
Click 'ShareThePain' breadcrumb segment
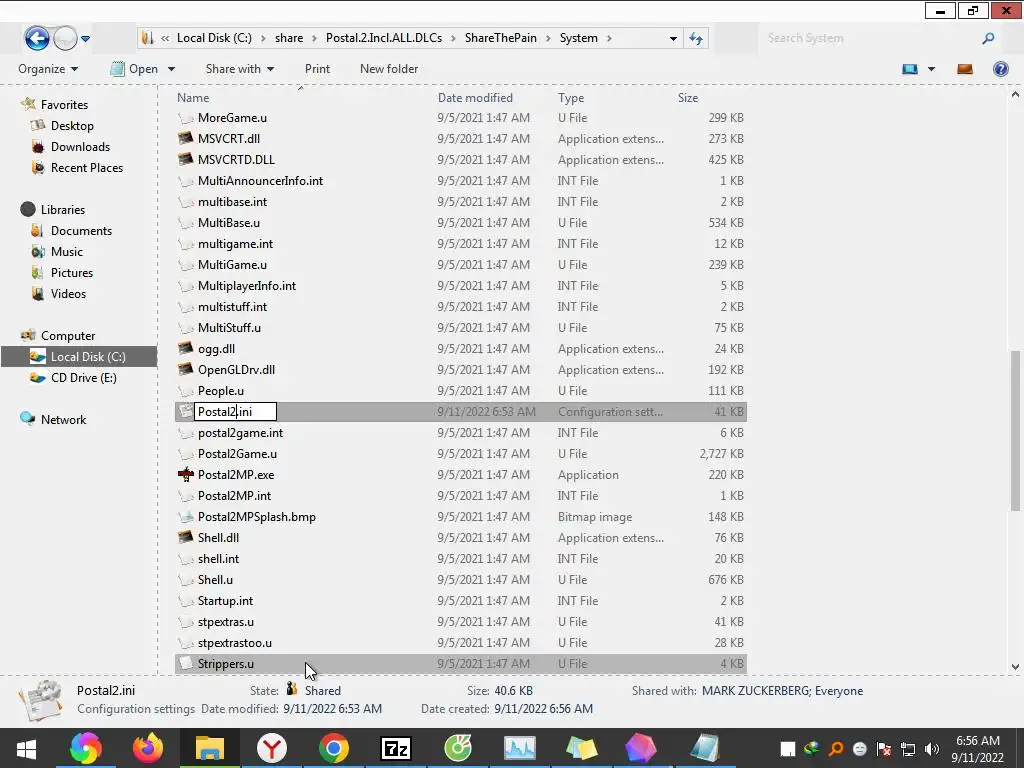pos(501,38)
